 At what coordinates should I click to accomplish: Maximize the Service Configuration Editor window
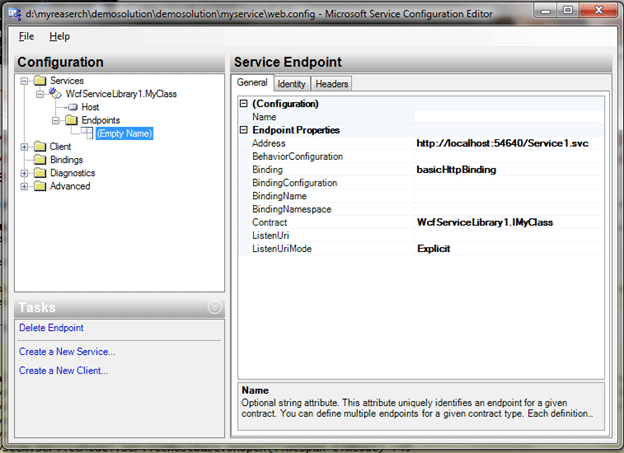(568, 11)
